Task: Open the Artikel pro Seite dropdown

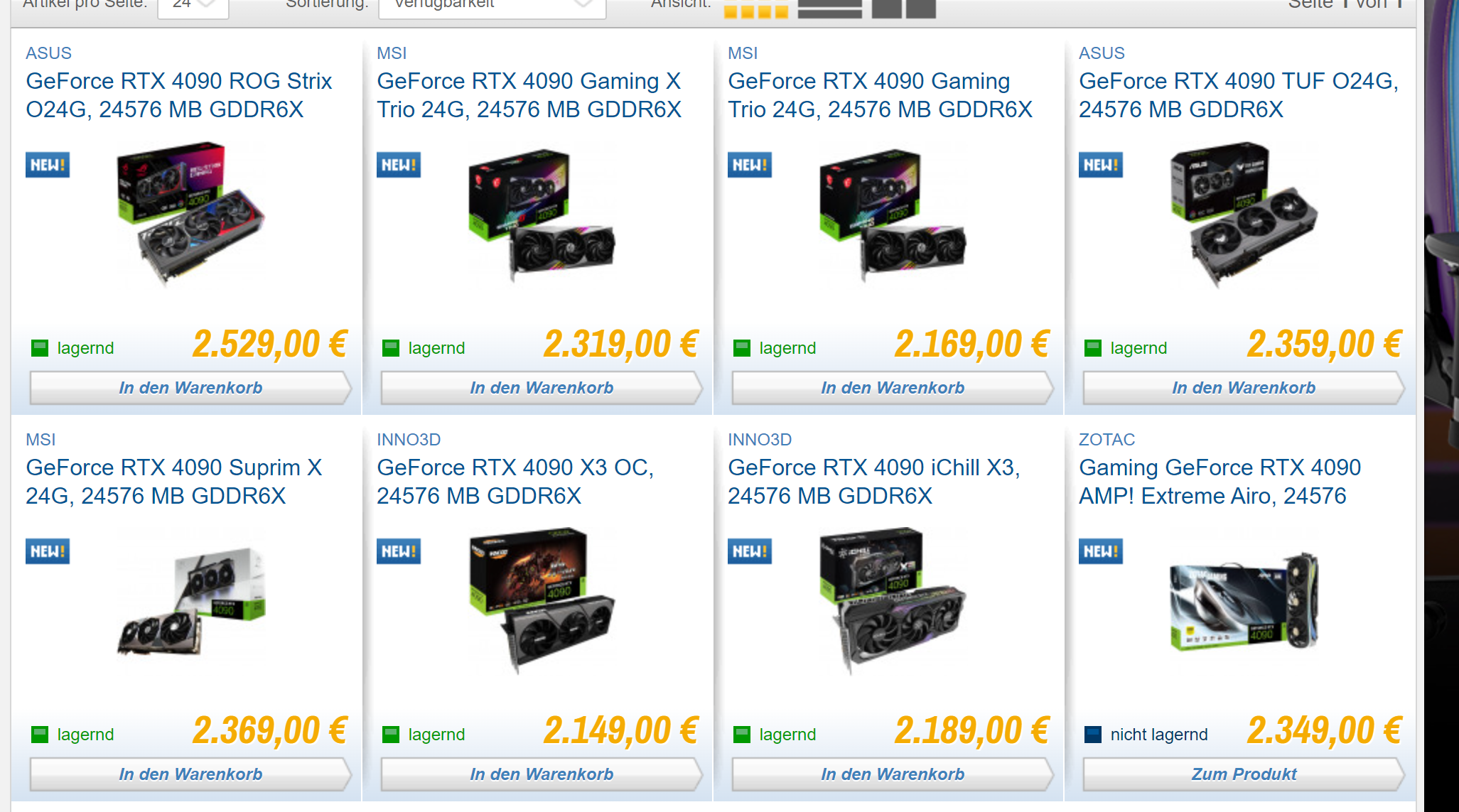Action: pos(193,6)
